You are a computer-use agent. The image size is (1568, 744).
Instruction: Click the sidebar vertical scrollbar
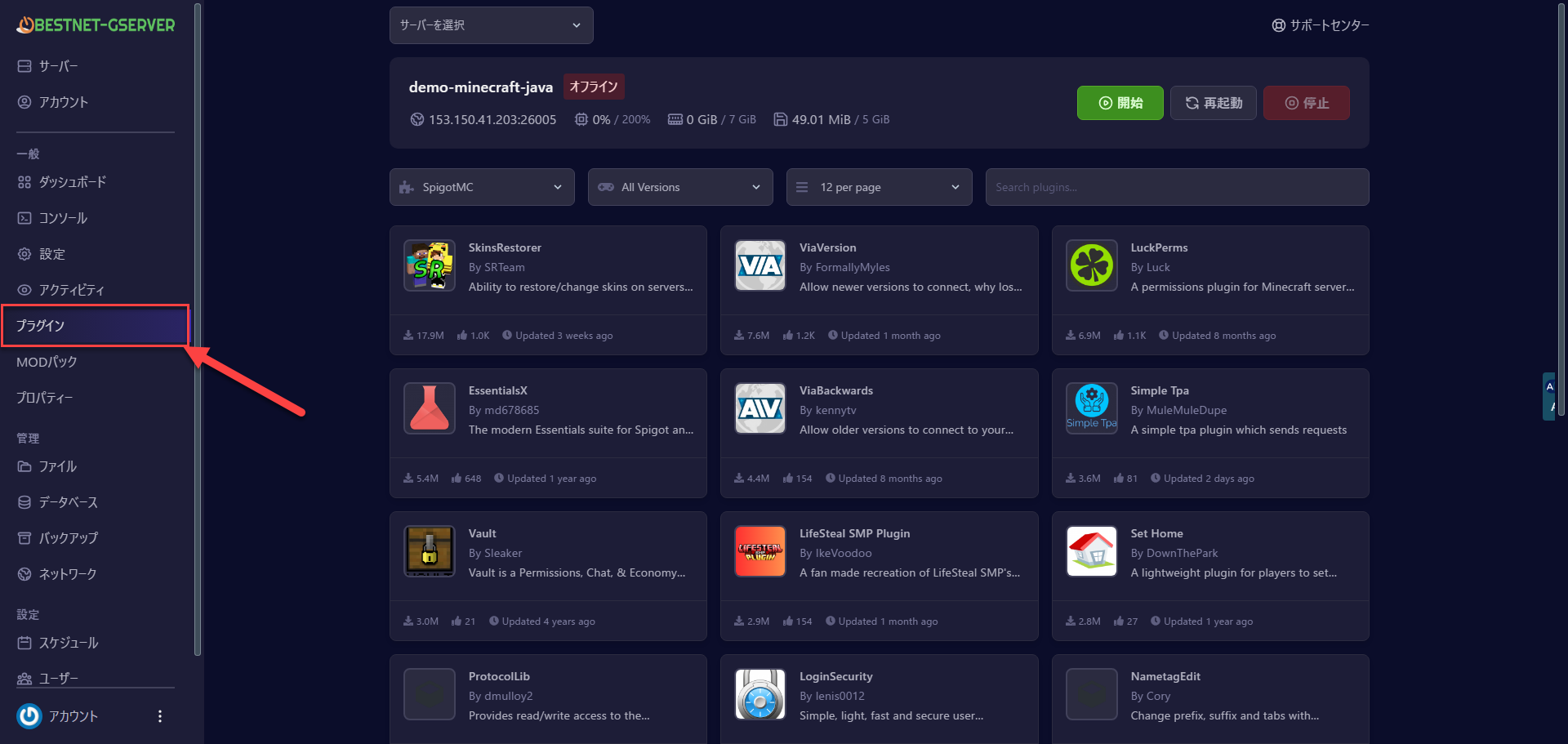198,329
